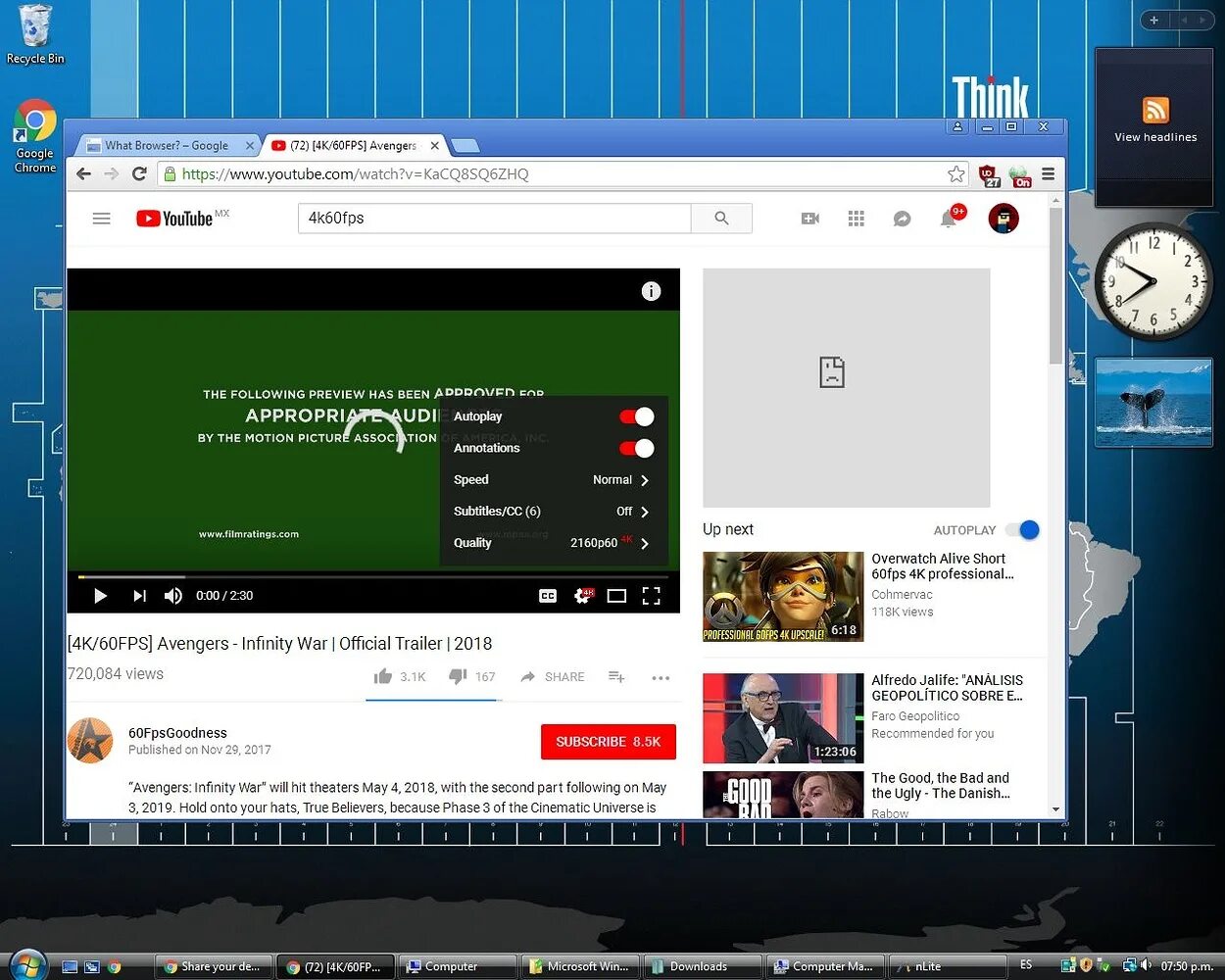Click the taskbar clock 07:50 p.m.
The width and height of the screenshot is (1225, 980).
pos(1186,966)
